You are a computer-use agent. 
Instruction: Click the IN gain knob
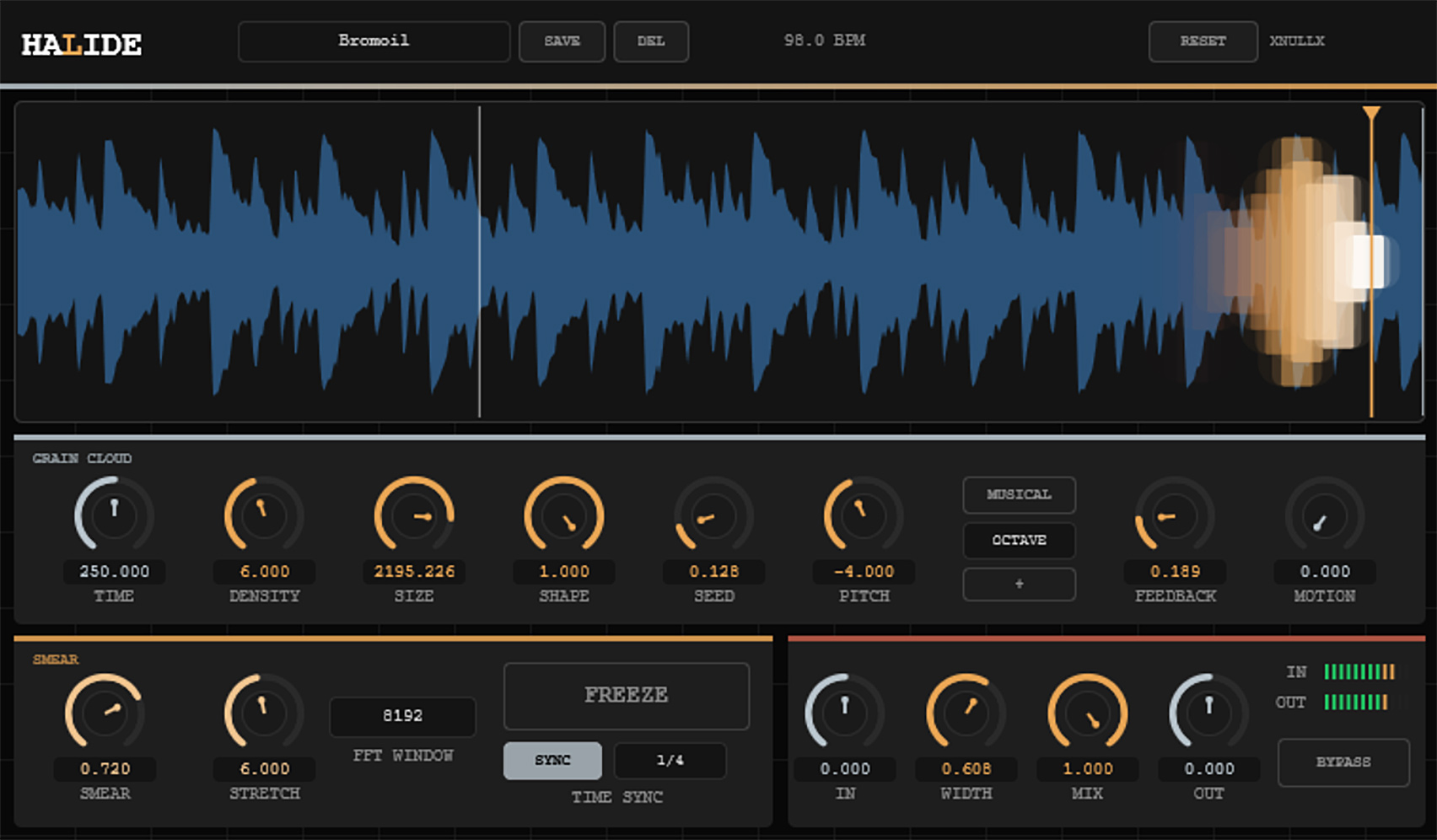coord(844,713)
